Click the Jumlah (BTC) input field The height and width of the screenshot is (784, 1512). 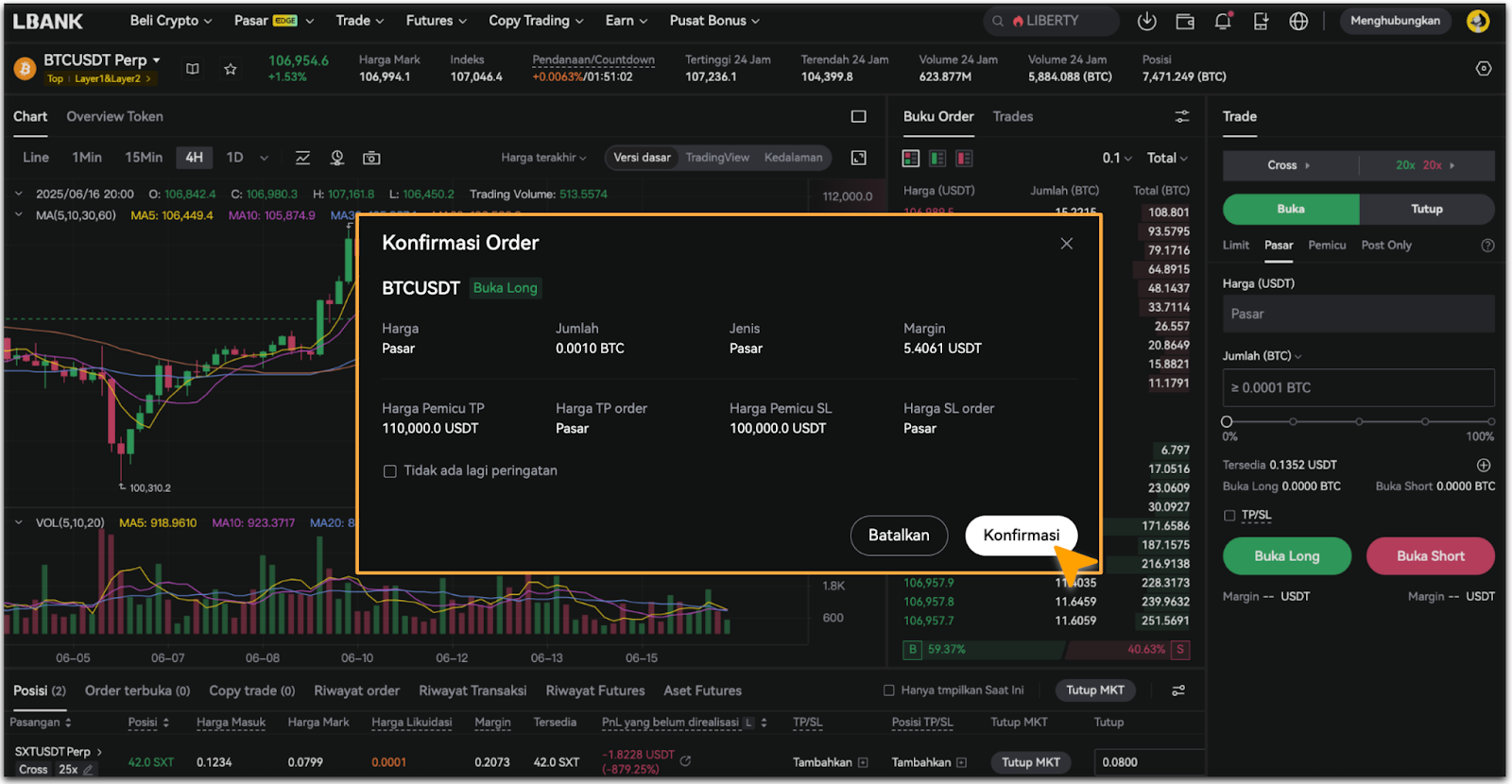(x=1358, y=388)
